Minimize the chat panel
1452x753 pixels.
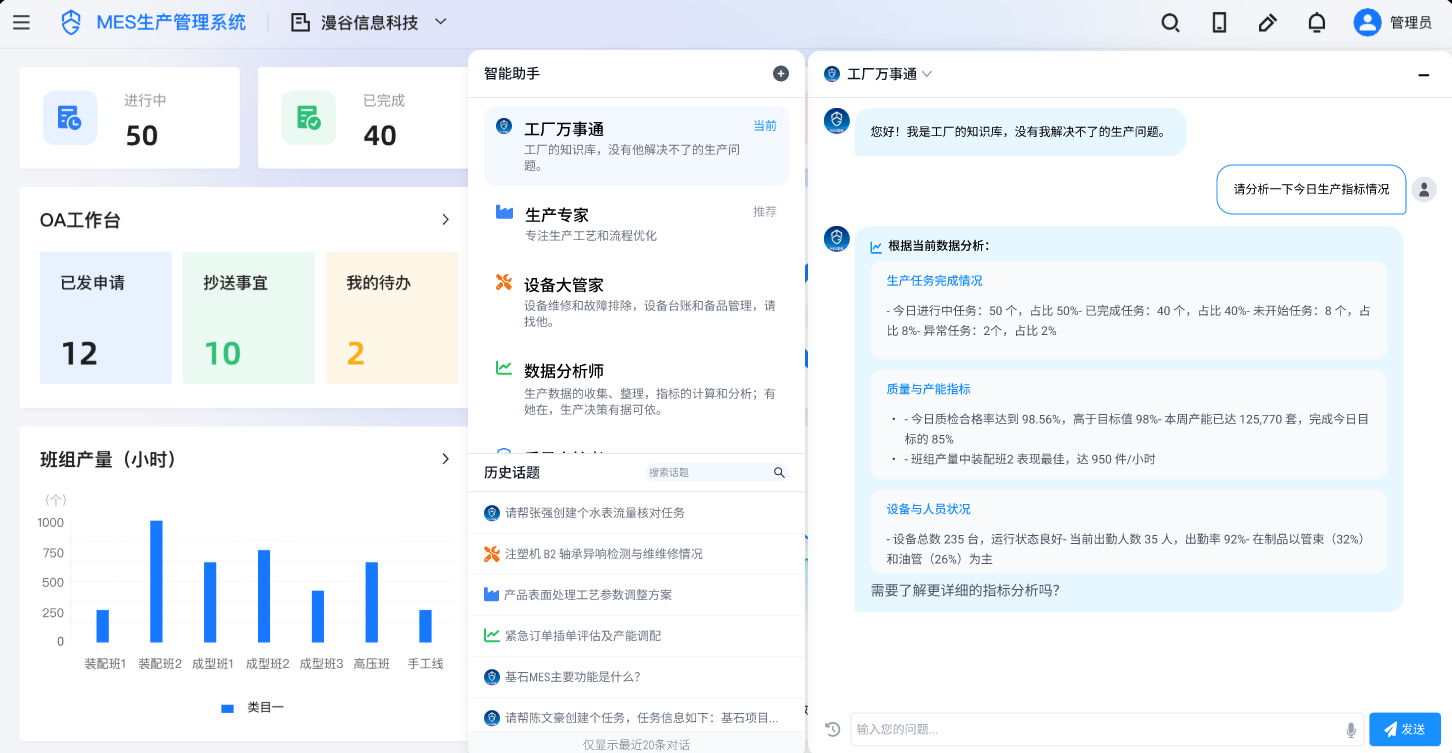pyautogui.click(x=1424, y=75)
